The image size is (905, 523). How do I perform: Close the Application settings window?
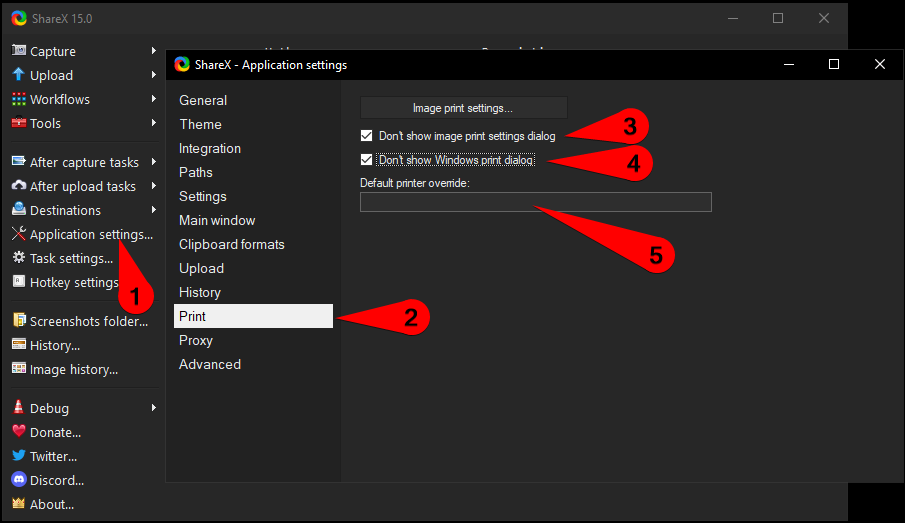click(x=880, y=64)
